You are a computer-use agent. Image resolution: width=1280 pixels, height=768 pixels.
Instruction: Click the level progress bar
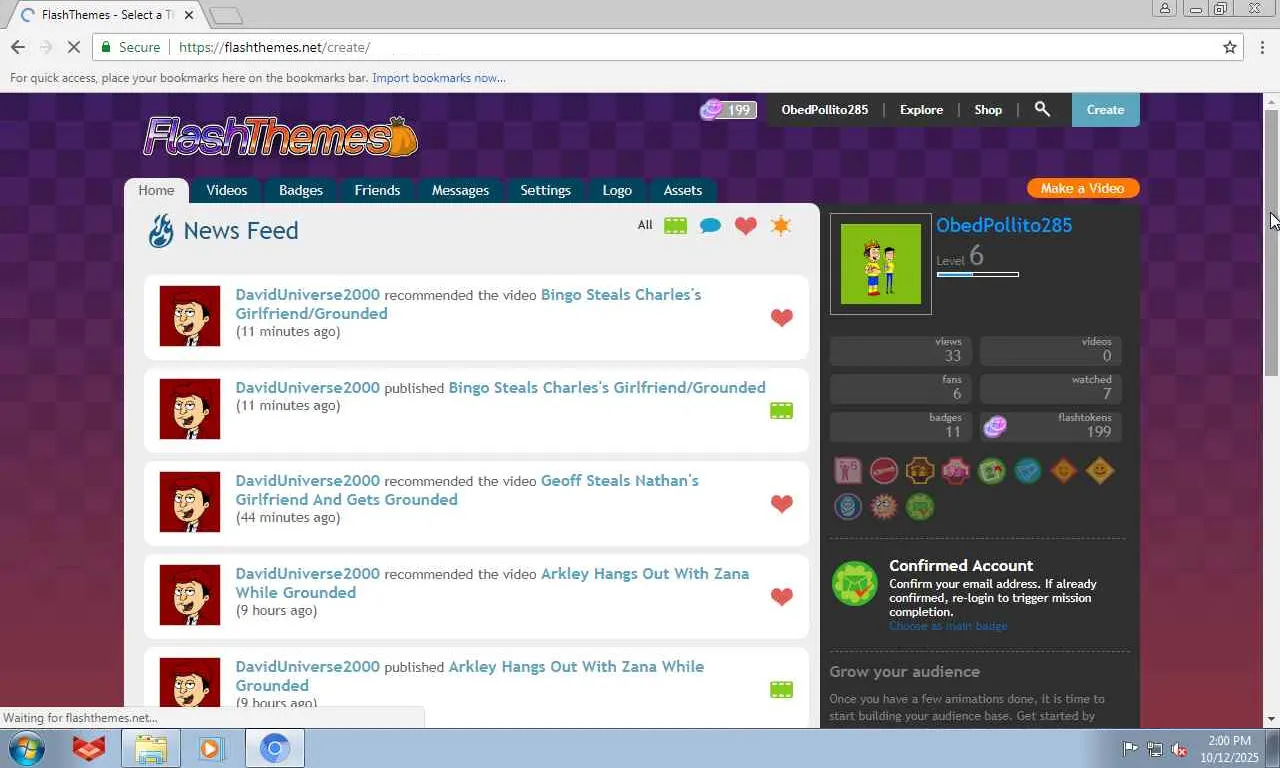(977, 274)
